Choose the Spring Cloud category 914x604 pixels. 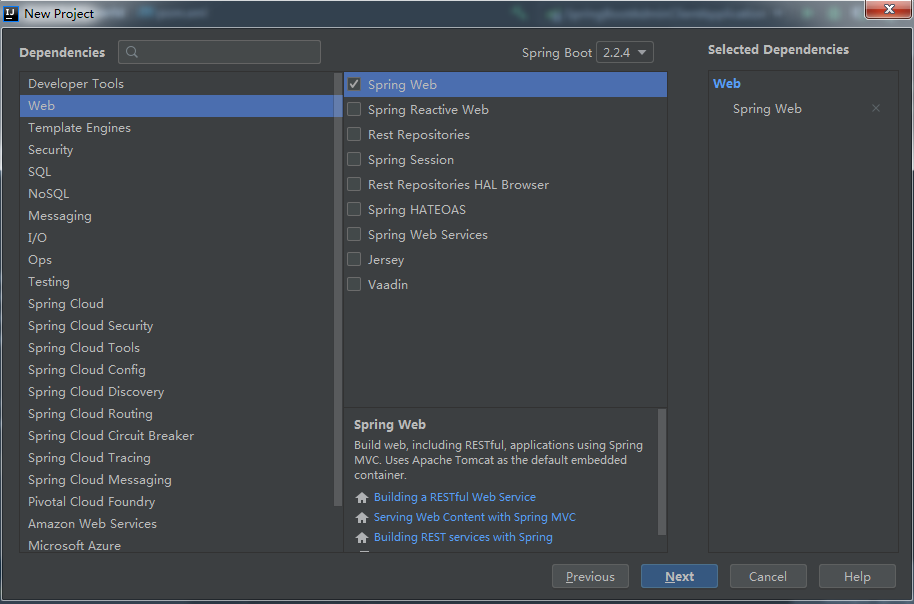pos(177,304)
